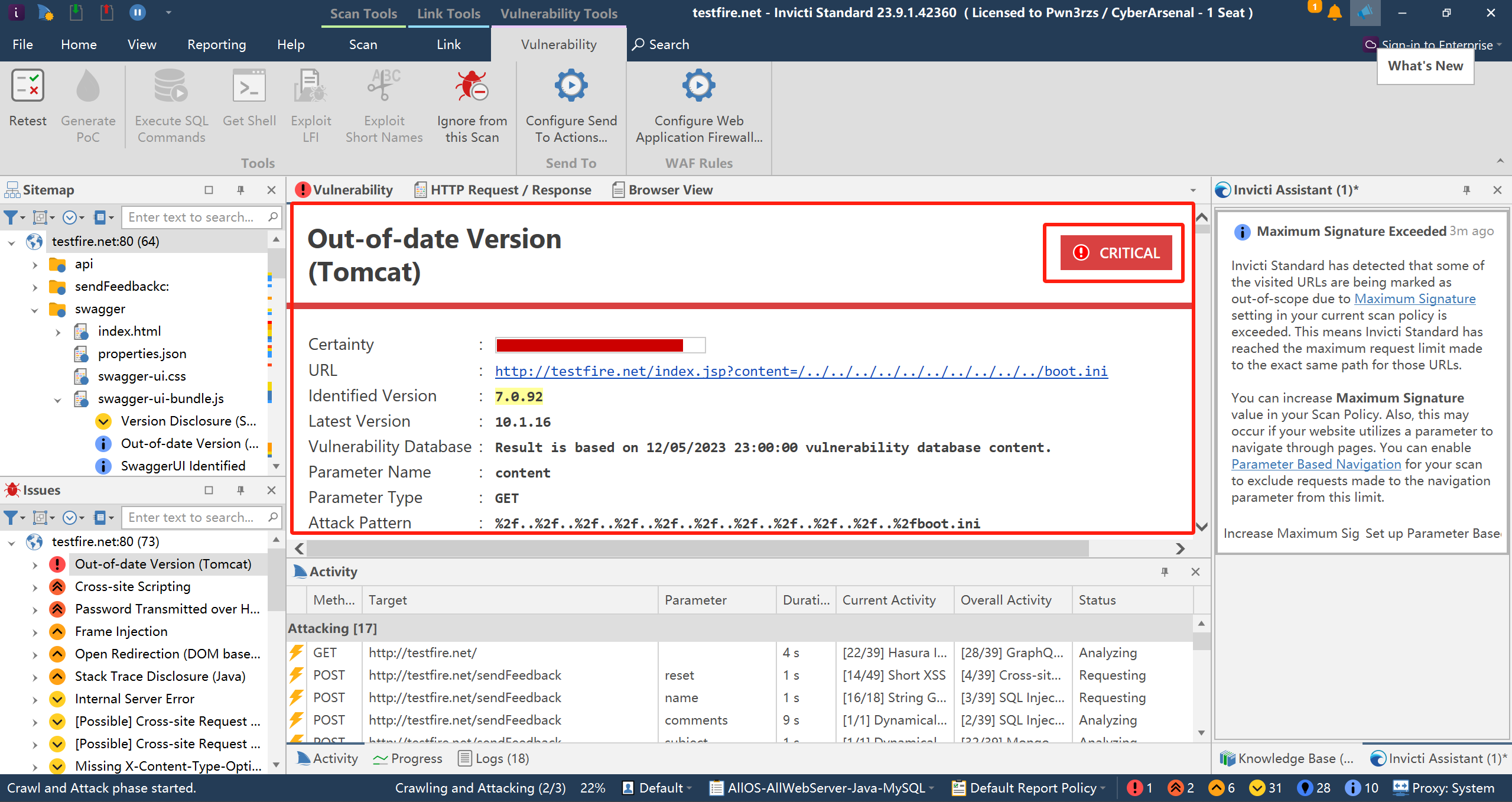Viewport: 1512px width, 802px height.
Task: Select SwaggerUI Identified in Sitemap
Action: [x=183, y=466]
